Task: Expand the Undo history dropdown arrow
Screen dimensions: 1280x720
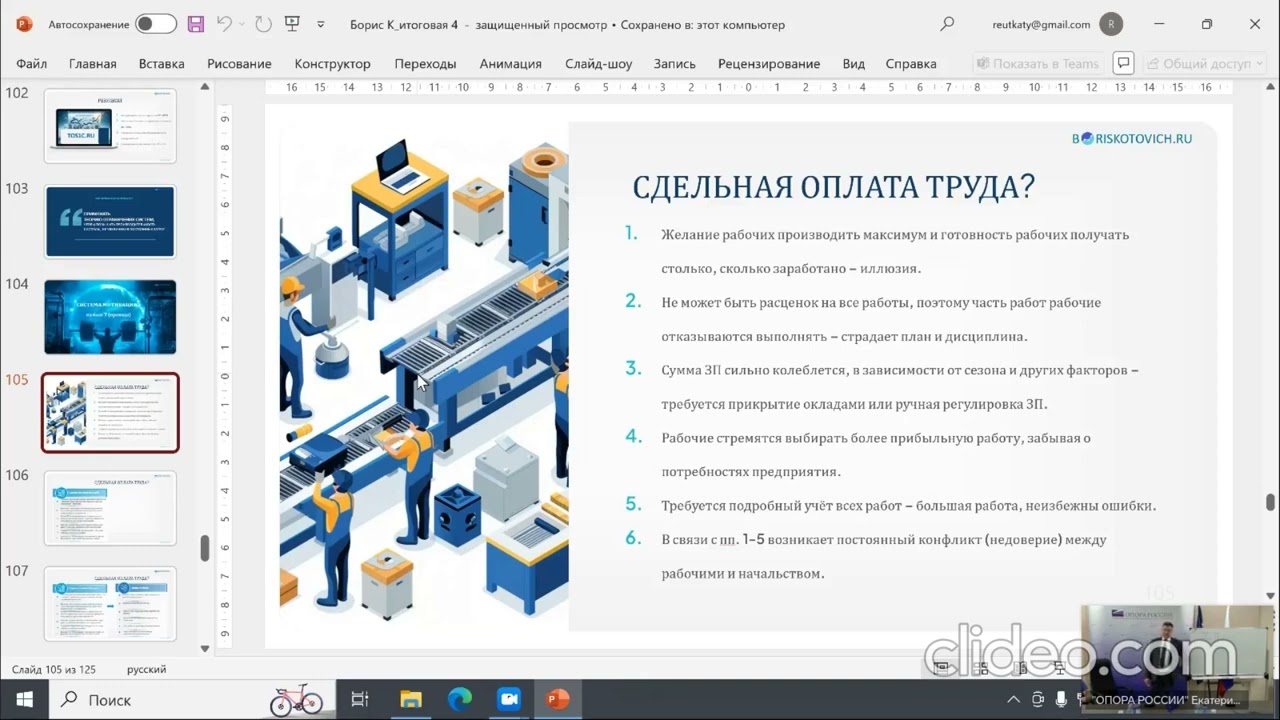Action: (243, 24)
